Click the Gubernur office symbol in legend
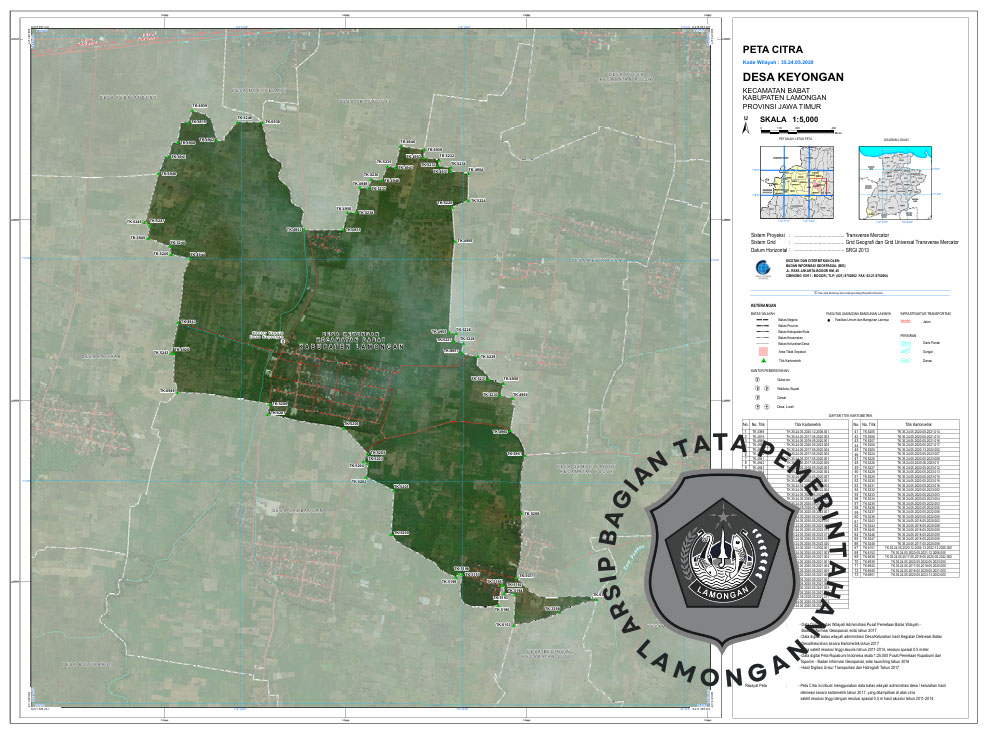The height and width of the screenshot is (738, 986). point(757,379)
